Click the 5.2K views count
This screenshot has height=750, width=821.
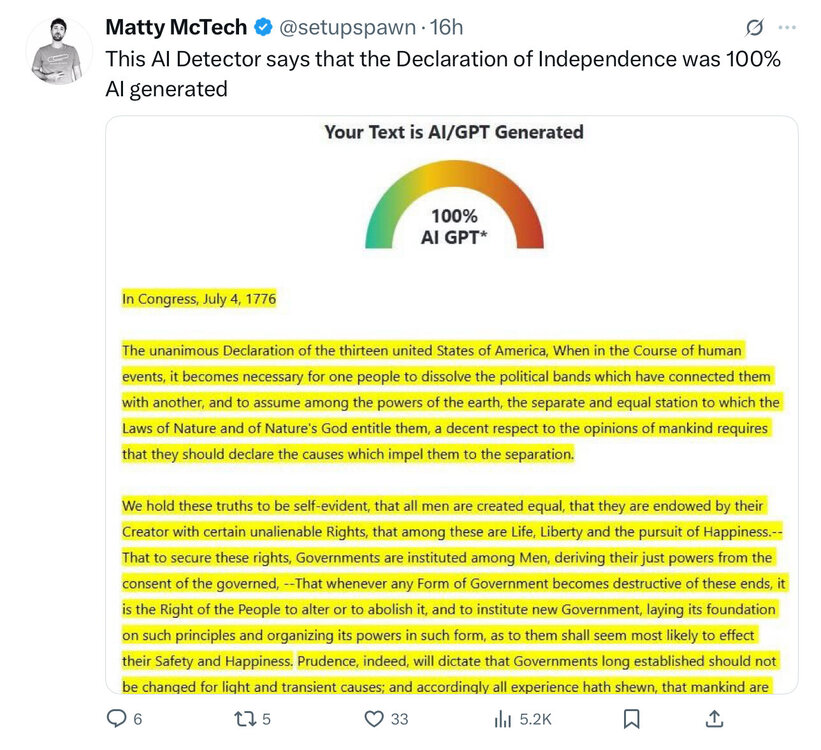536,718
